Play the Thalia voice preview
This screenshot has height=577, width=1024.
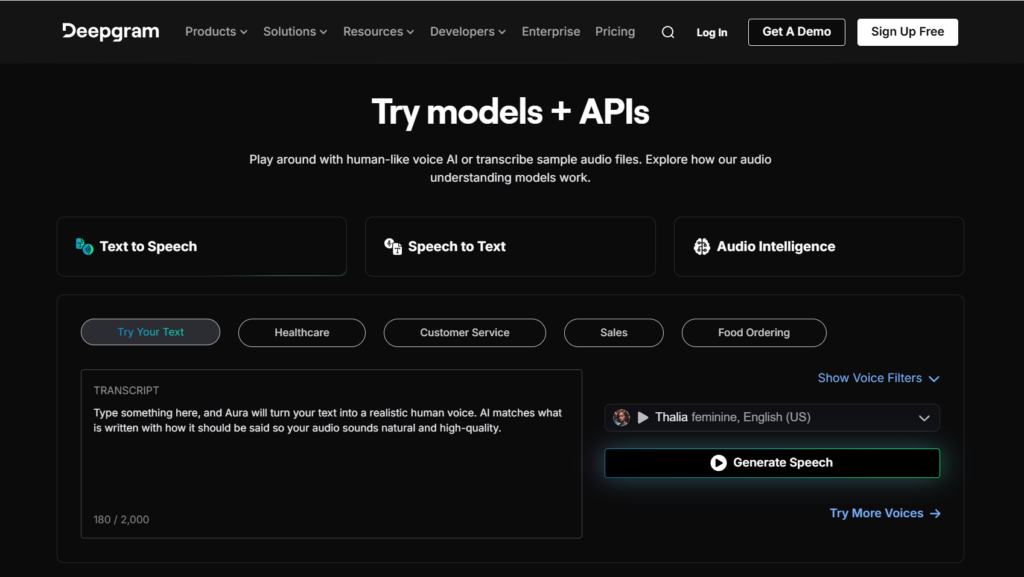click(643, 417)
